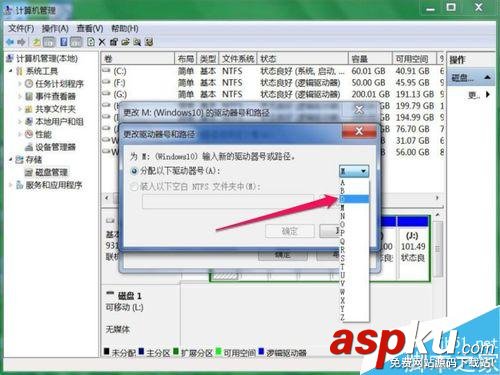Close the 更改驱动器号和路径 dialog with red X
This screenshot has height=375, width=500.
[x=359, y=131]
